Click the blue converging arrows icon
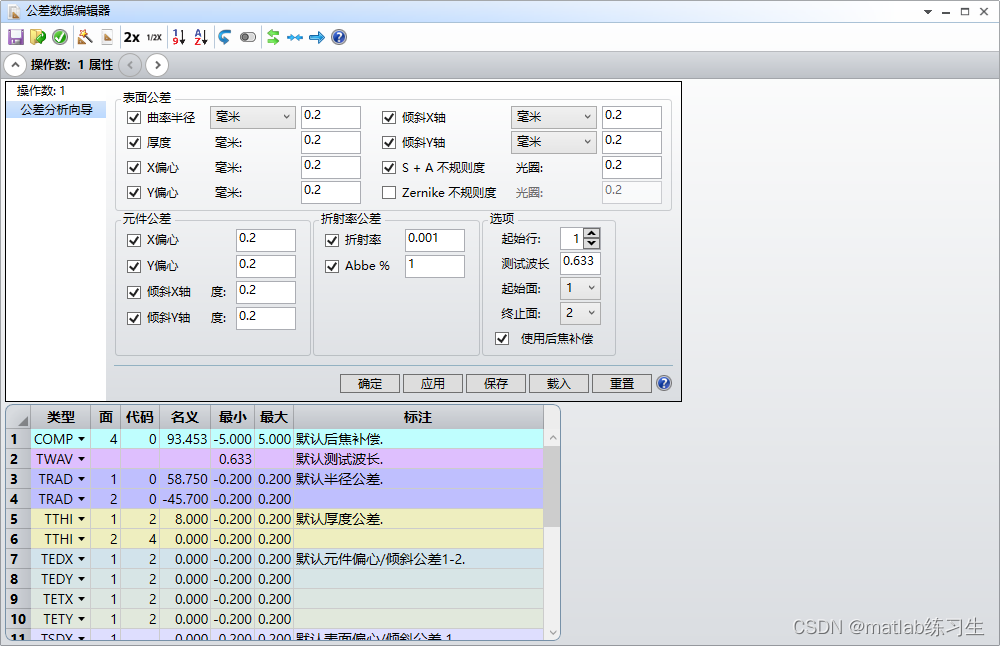 (295, 38)
